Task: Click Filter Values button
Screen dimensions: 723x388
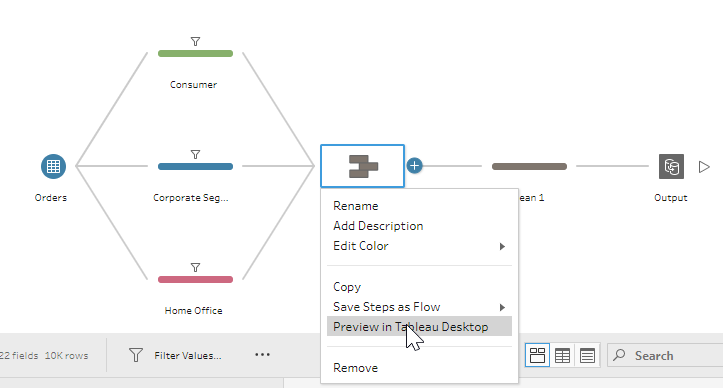Action: point(175,355)
